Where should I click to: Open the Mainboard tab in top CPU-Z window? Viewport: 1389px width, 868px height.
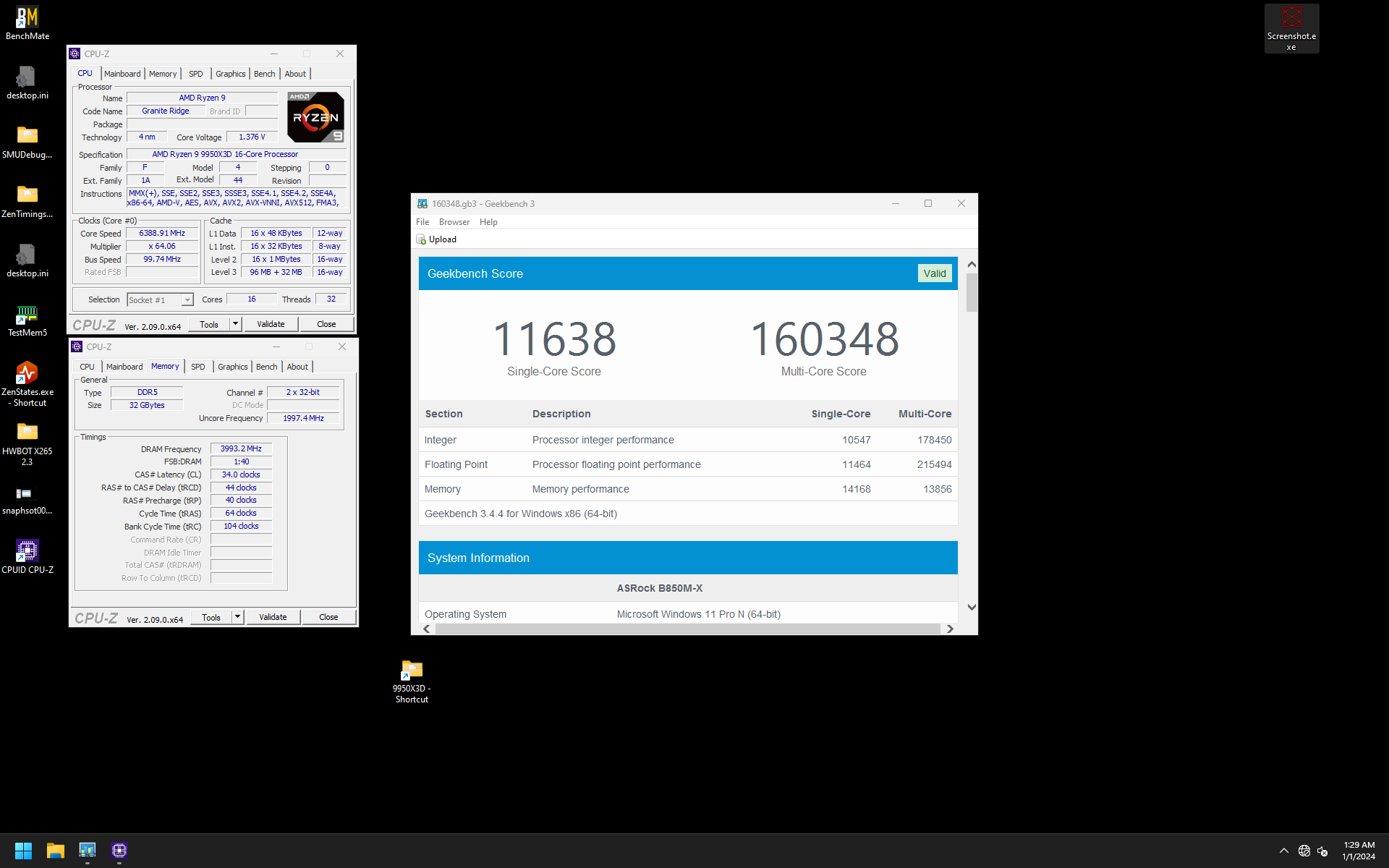coord(122,74)
